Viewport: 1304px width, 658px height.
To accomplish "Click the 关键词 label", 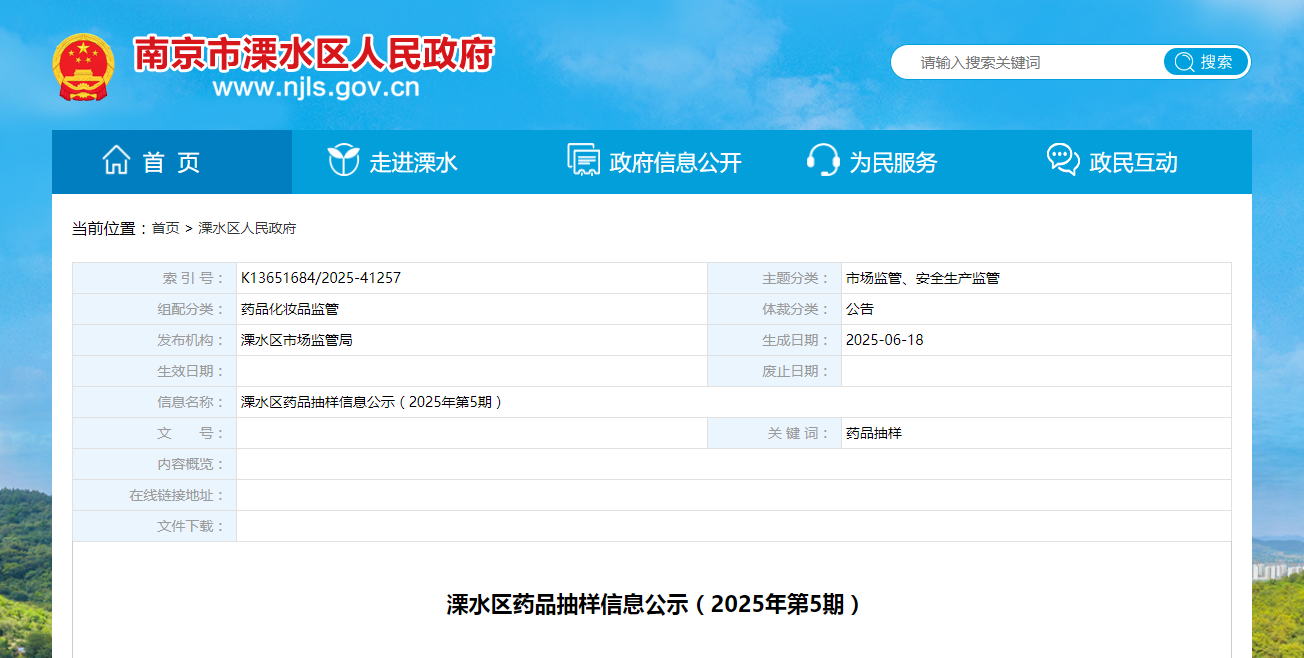I will coord(799,433).
